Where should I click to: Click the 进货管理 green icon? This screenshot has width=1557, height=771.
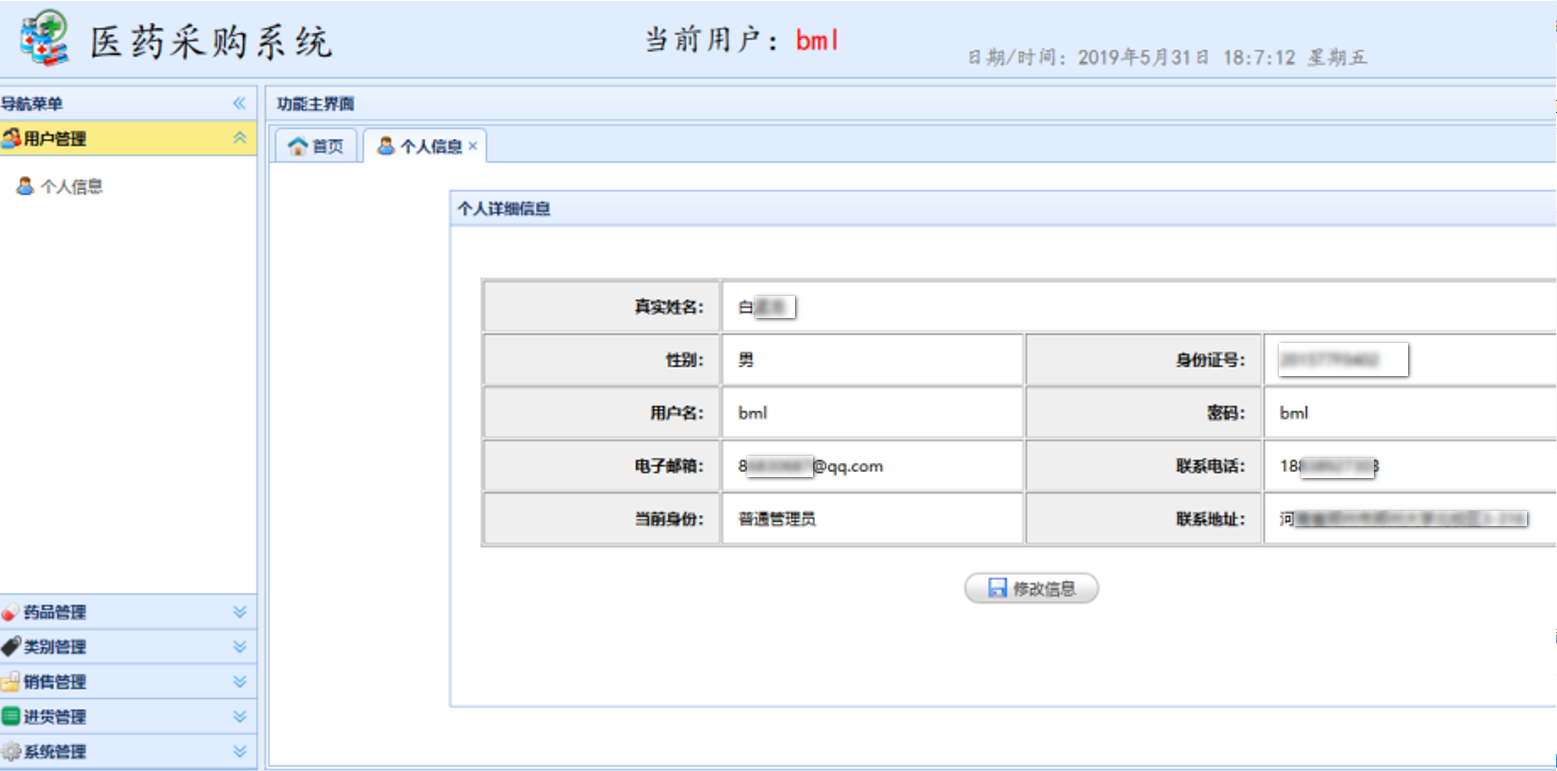click(11, 717)
